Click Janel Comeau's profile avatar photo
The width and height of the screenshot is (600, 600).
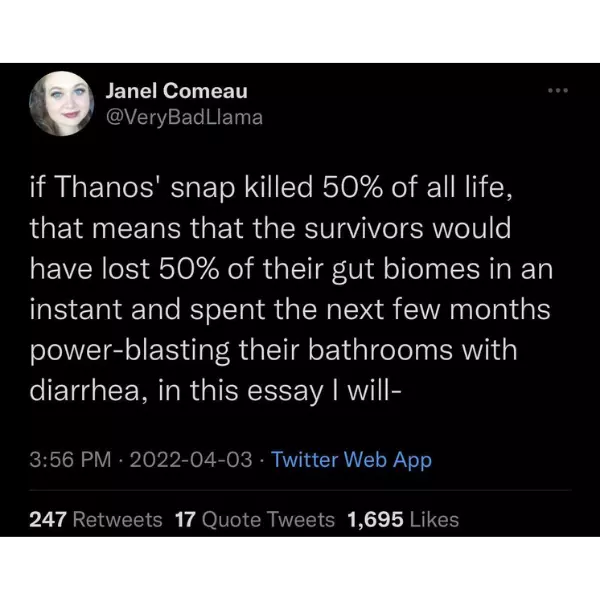coord(62,103)
